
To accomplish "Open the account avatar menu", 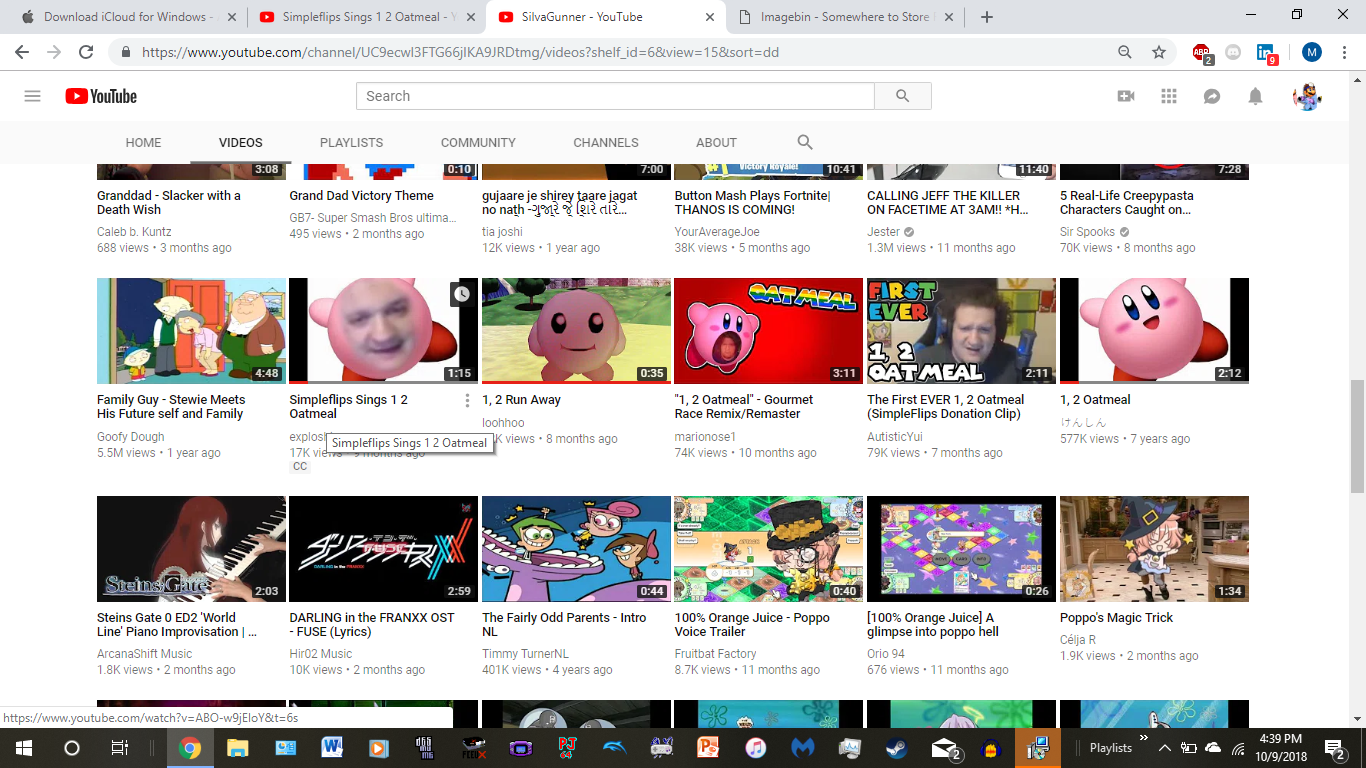I will click(1307, 96).
